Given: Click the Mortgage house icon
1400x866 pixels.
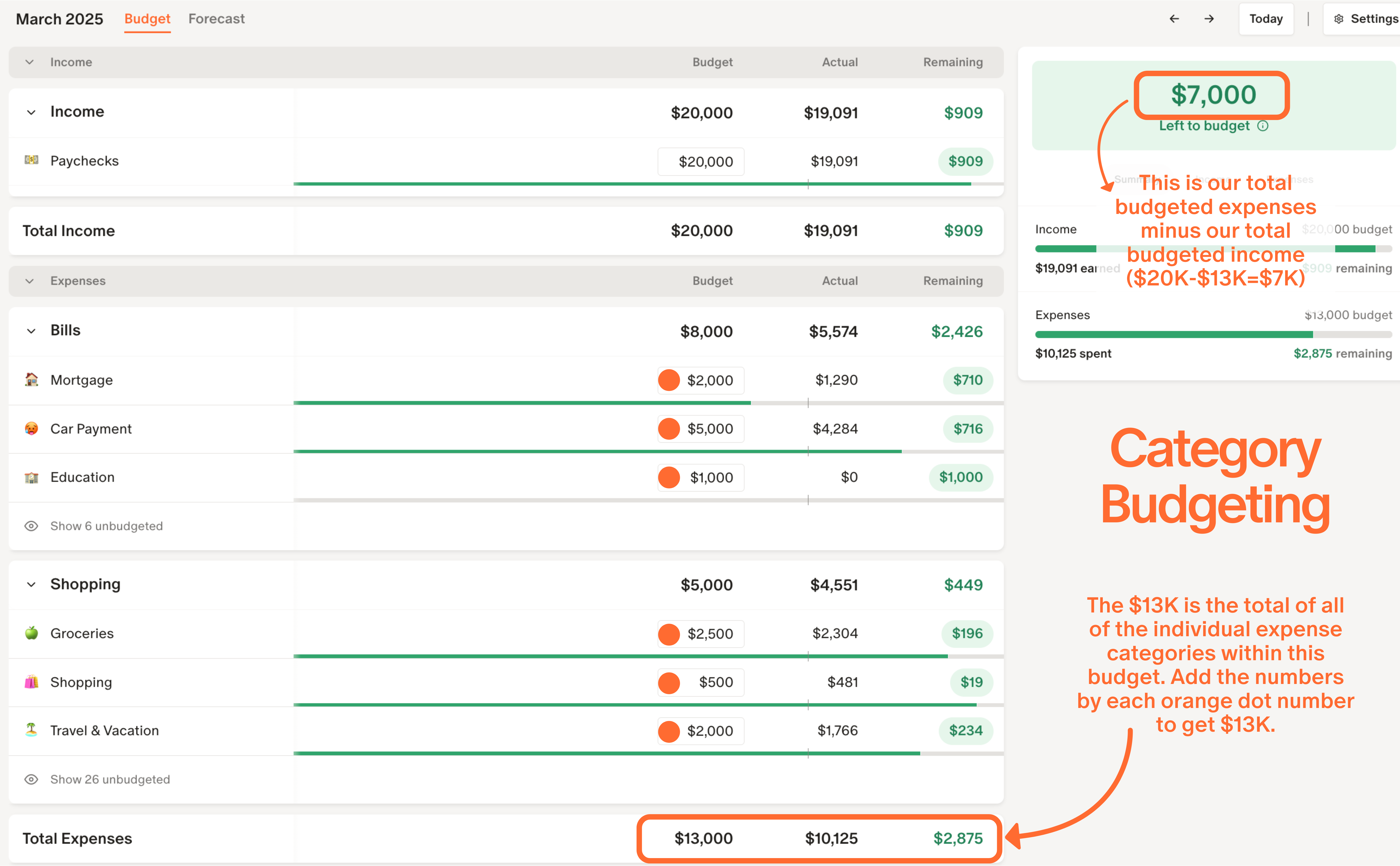Looking at the screenshot, I should click(x=31, y=380).
